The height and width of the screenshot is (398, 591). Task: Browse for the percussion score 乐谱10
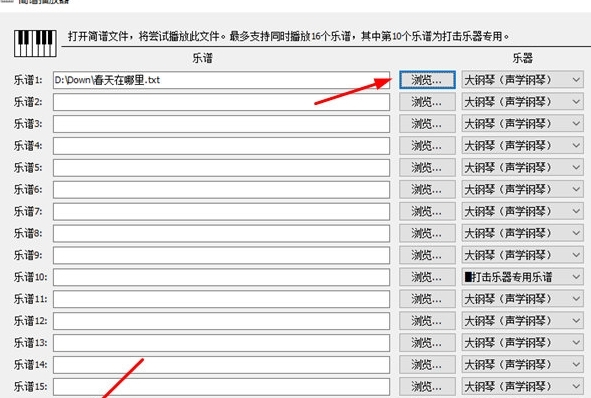(427, 277)
